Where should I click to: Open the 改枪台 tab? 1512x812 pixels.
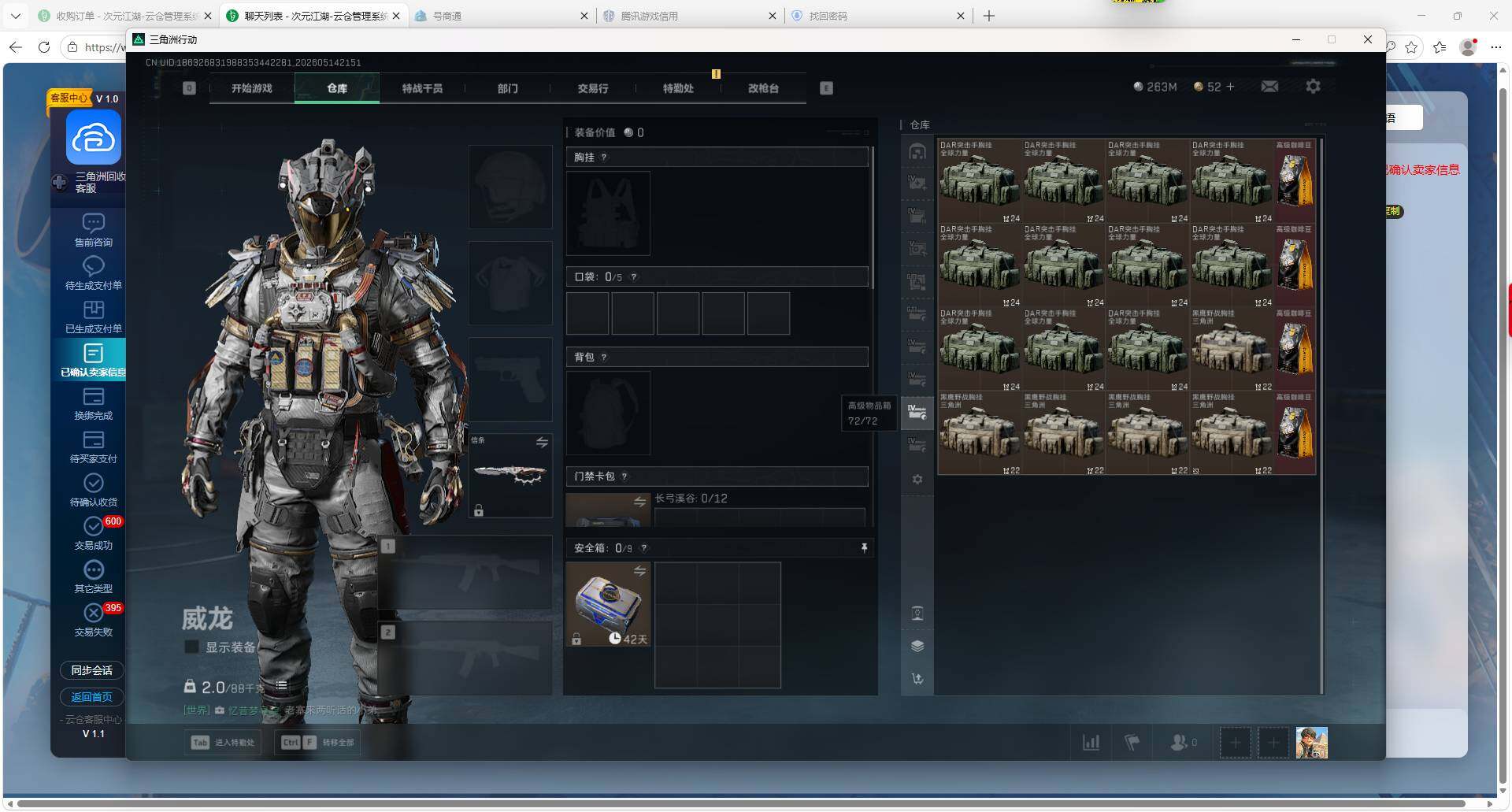point(763,88)
